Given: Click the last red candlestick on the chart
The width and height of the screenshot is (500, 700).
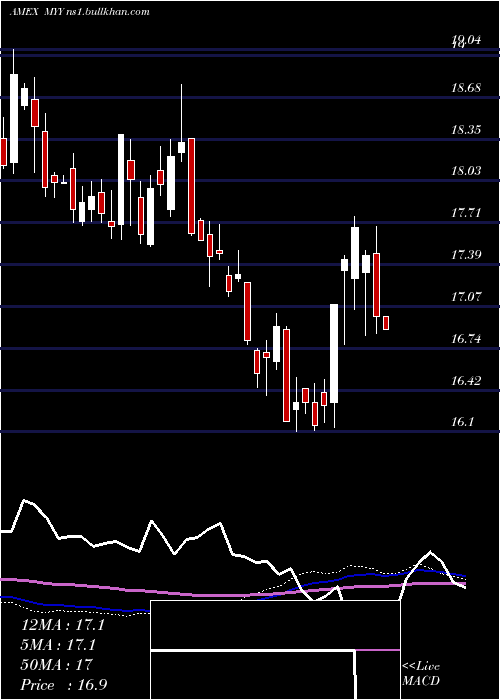Looking at the screenshot, I should click(x=386, y=323).
